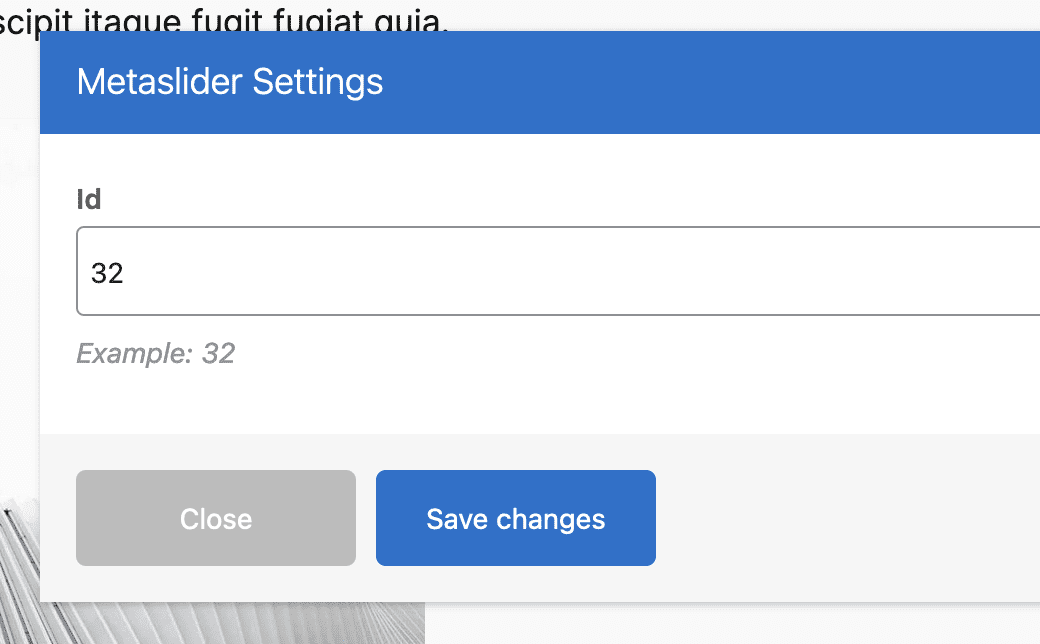Click the "Example: 32" hint text

(155, 353)
